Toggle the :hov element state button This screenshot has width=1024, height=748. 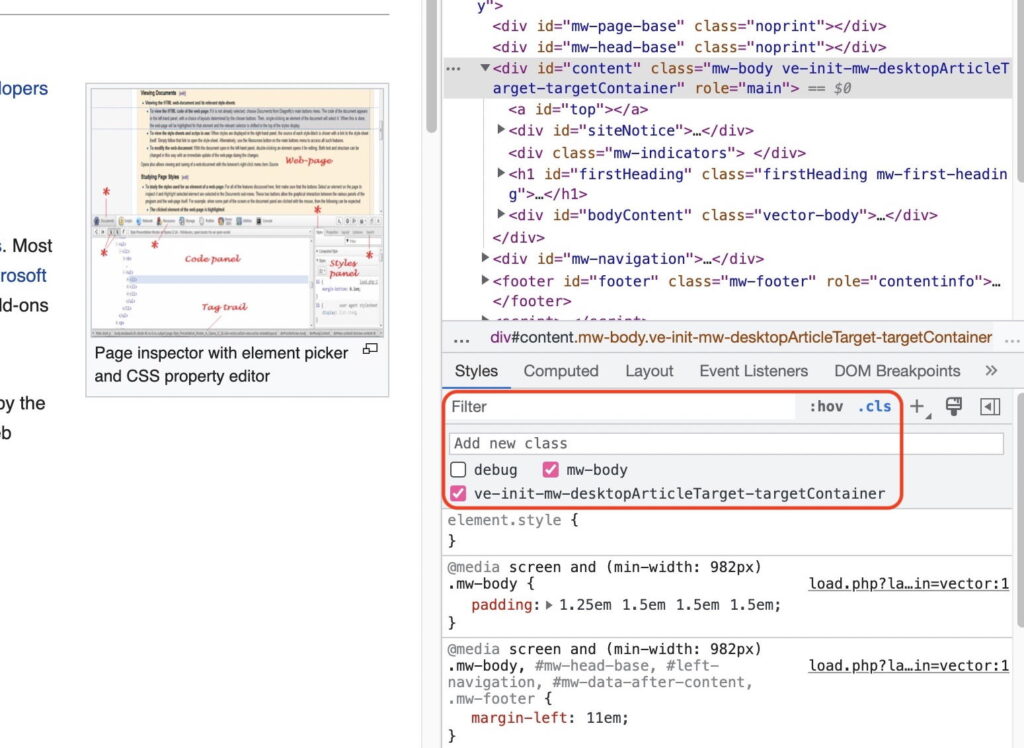click(x=826, y=407)
